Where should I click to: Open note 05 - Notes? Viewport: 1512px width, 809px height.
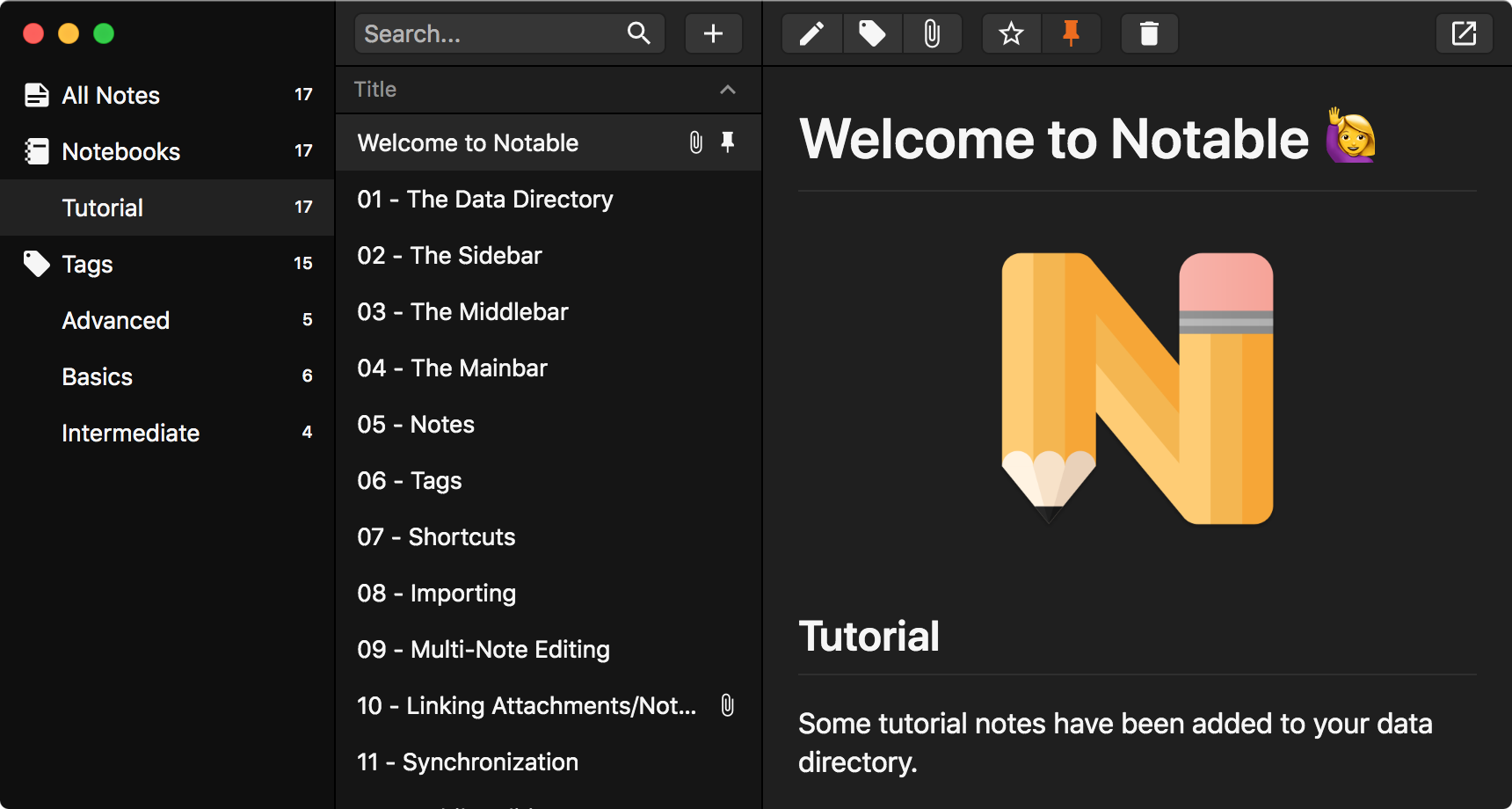tap(549, 424)
